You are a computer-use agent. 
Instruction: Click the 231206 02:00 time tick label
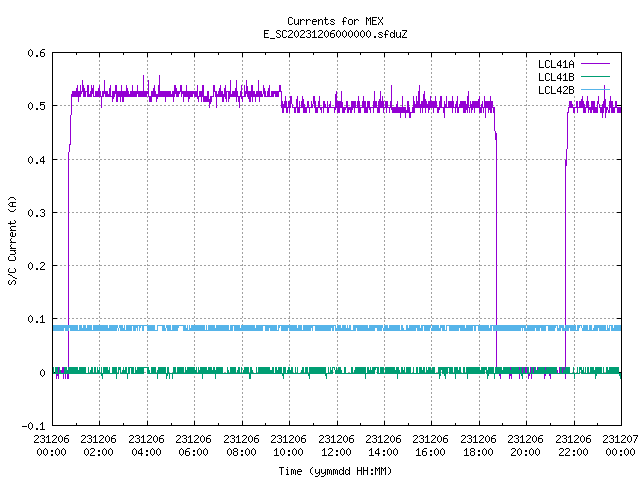tap(98, 446)
